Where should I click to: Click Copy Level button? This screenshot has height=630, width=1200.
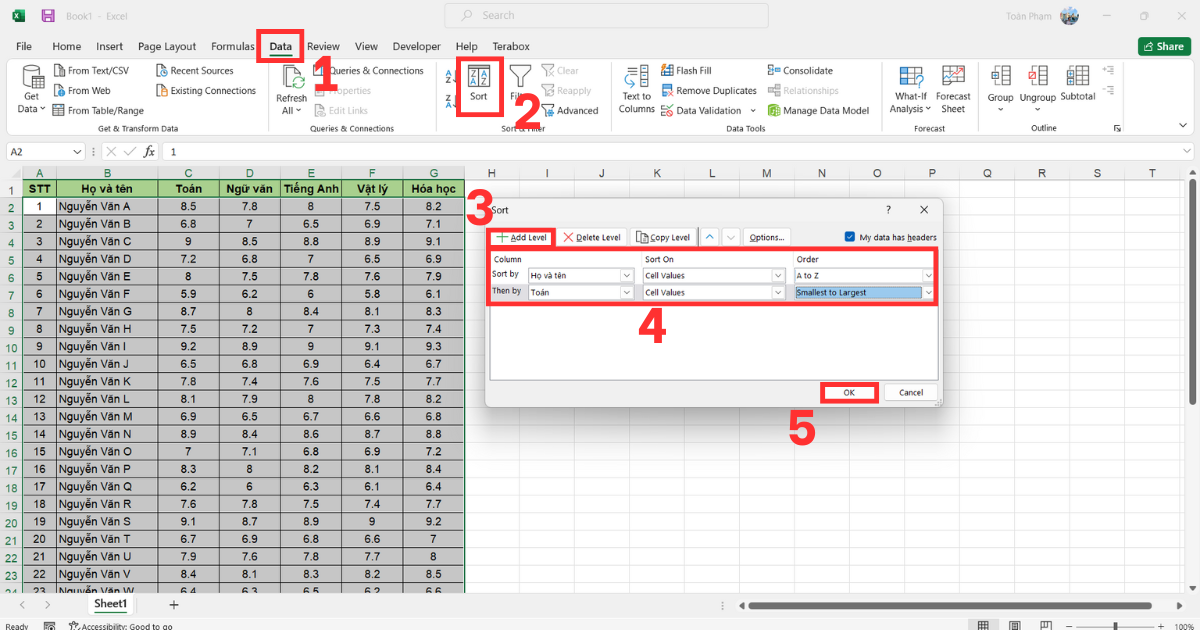pos(663,237)
